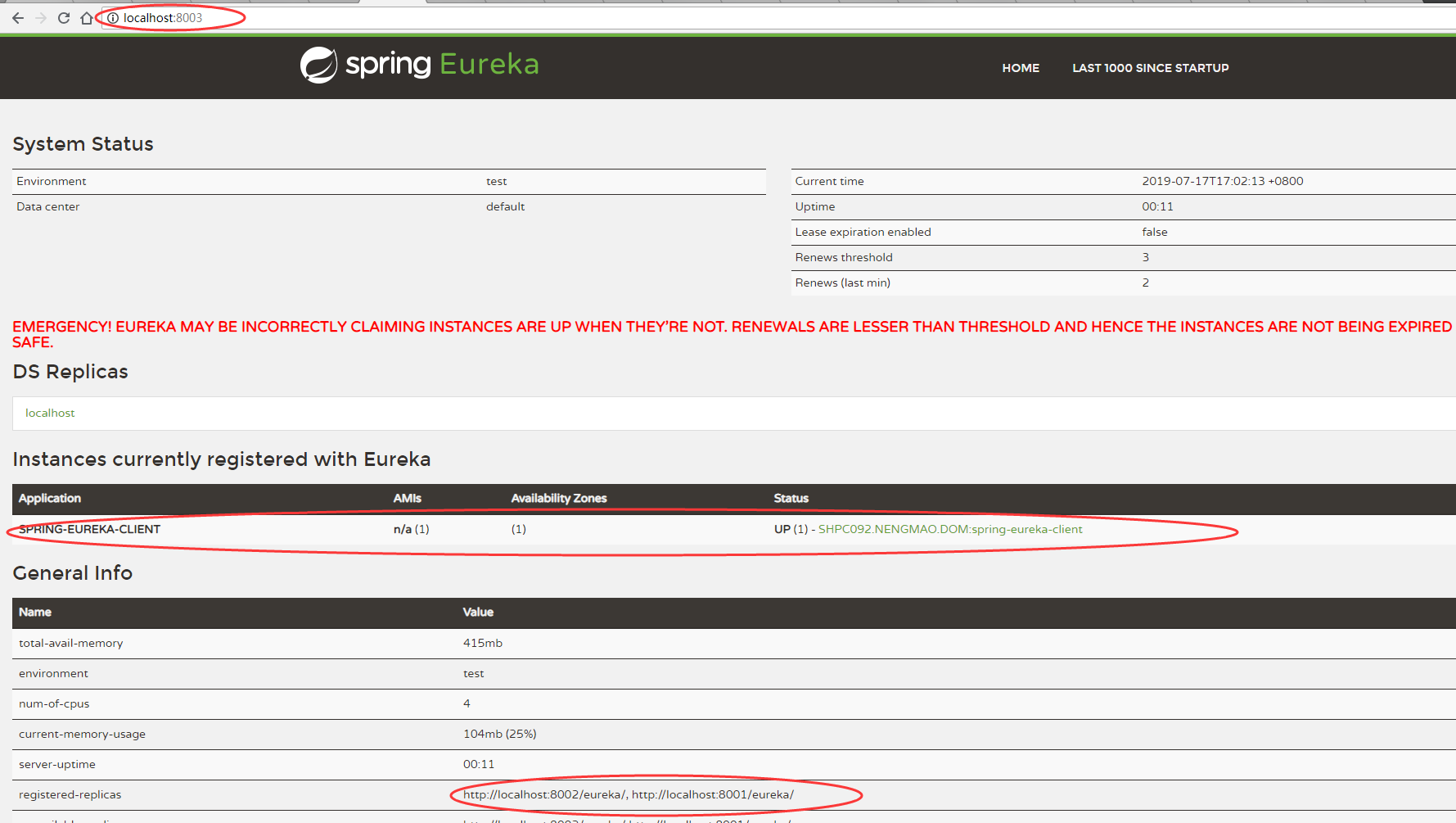The width and height of the screenshot is (1456, 823).
Task: Click the AMIs cell 'n/a (1)'
Action: tap(411, 529)
